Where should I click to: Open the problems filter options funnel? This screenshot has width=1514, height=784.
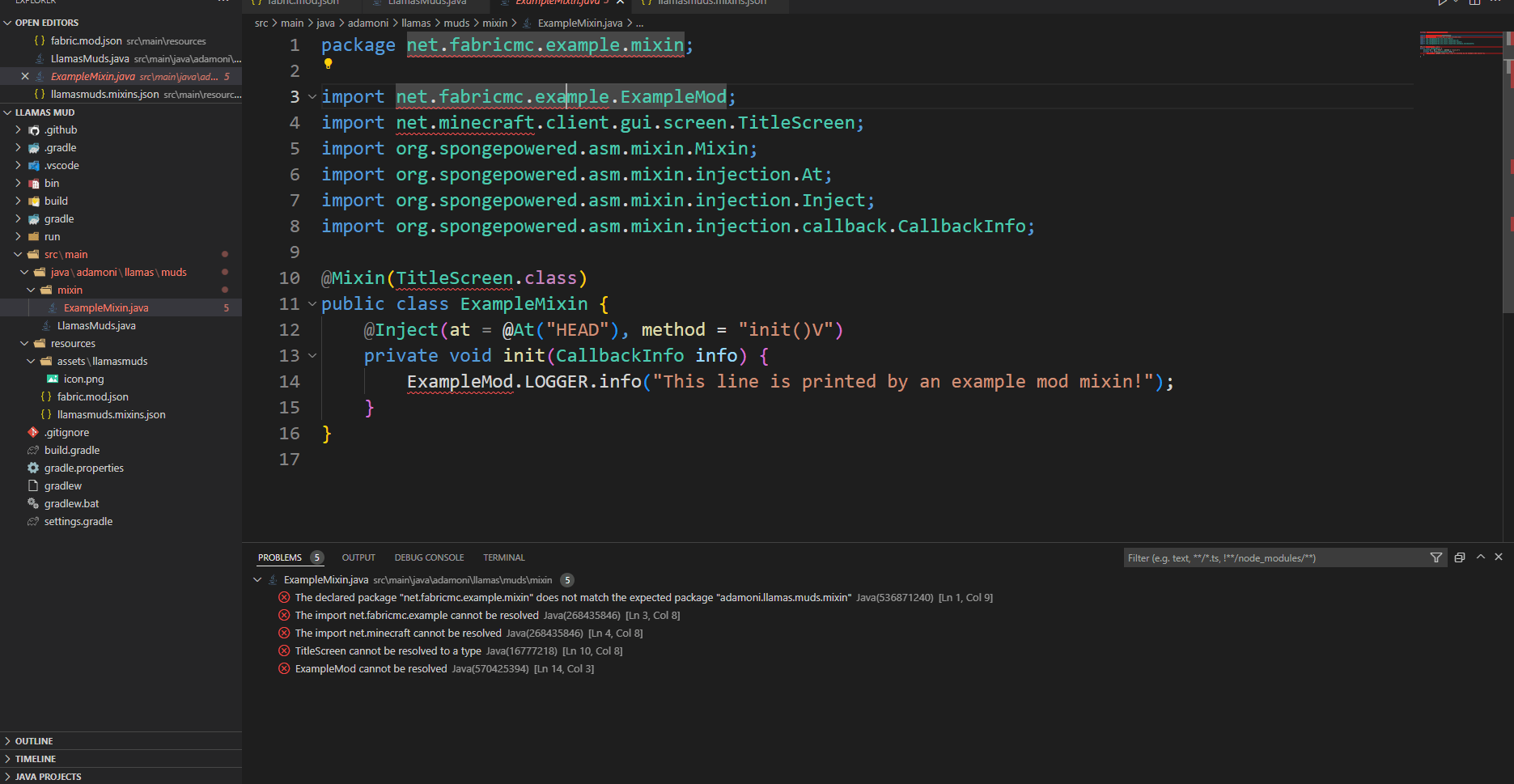1436,557
